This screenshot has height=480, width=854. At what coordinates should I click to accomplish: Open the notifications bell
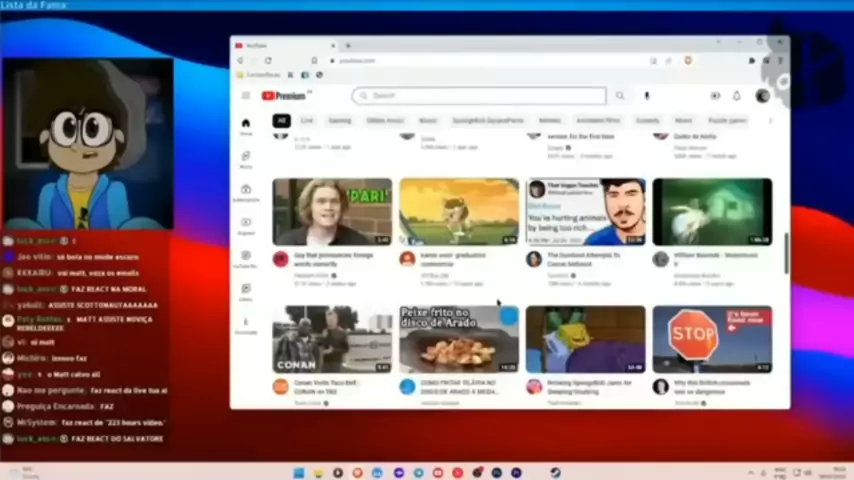737,96
